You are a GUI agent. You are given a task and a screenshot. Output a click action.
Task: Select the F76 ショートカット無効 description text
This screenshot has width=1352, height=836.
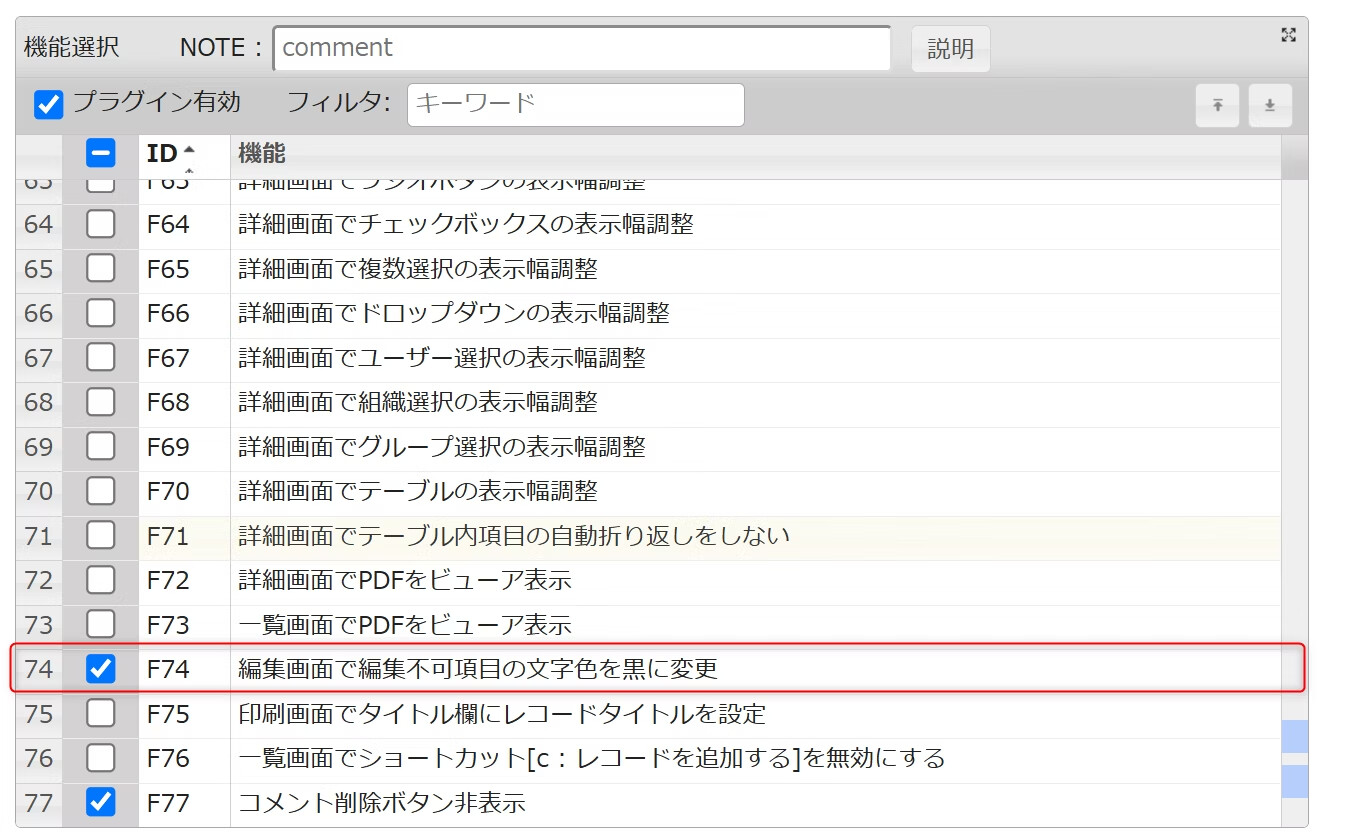(x=592, y=758)
